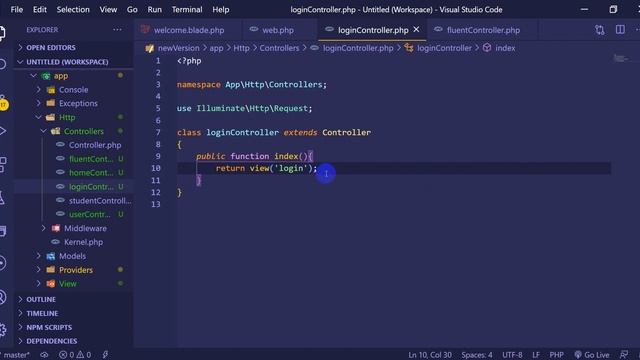Open fluentCont... file in explorer
This screenshot has width=640, height=360.
click(x=91, y=159)
